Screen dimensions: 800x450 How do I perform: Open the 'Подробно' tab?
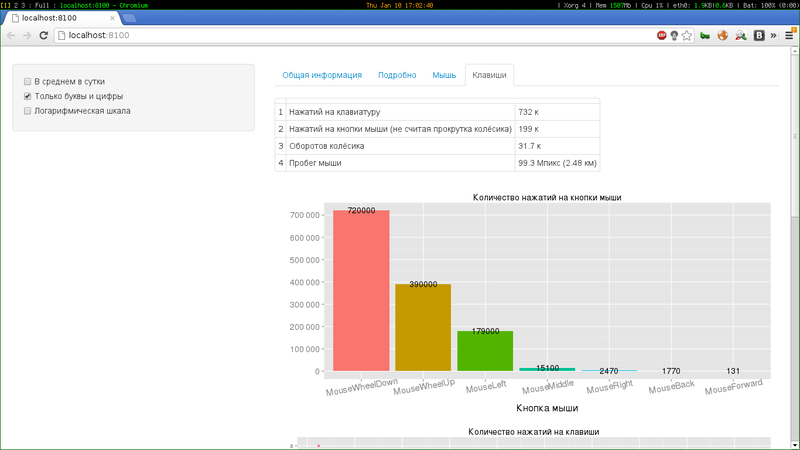click(x=397, y=75)
